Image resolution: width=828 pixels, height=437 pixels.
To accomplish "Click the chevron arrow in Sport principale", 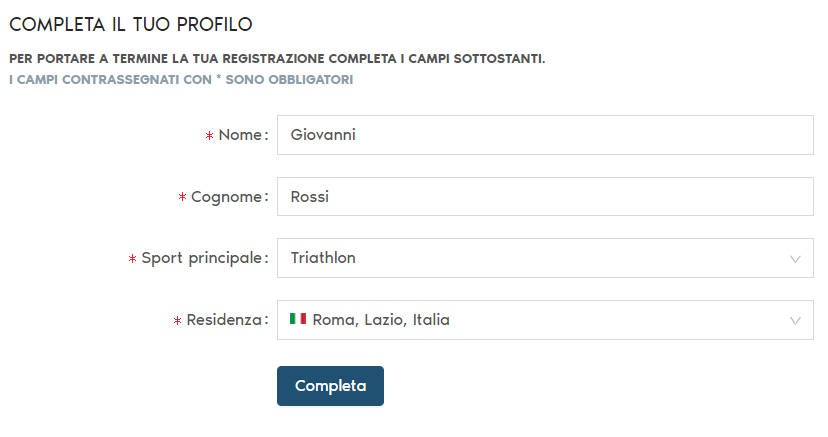I will pos(796,259).
